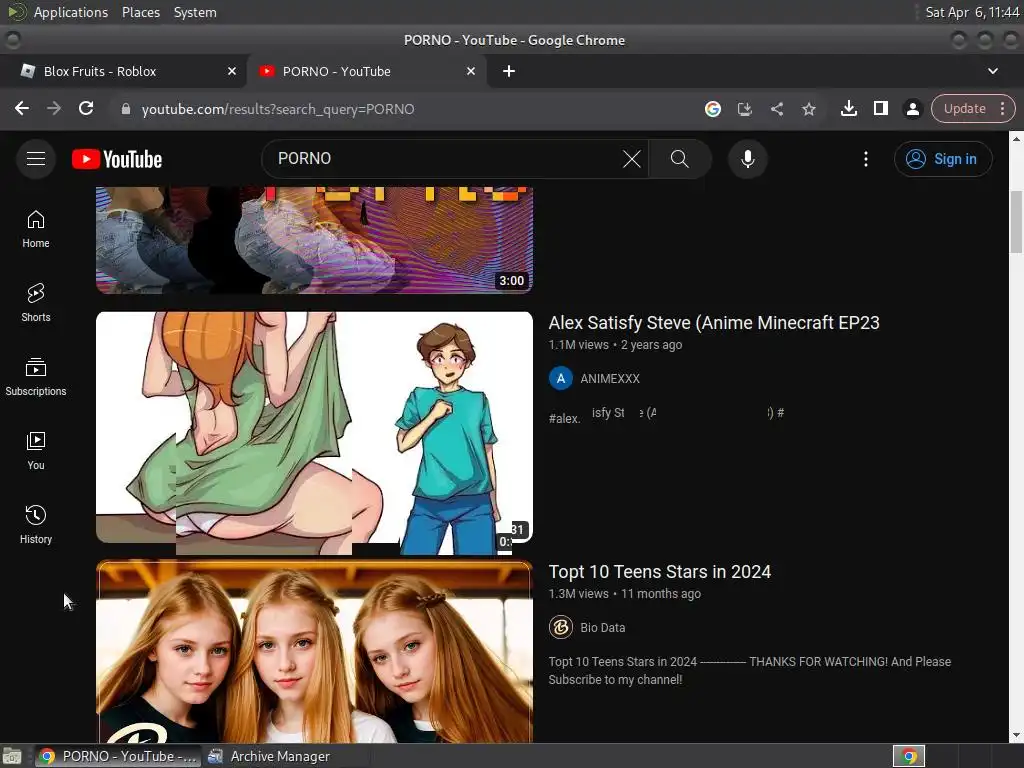Image resolution: width=1024 pixels, height=768 pixels.
Task: Open the Bio Data channel link
Action: 602,628
